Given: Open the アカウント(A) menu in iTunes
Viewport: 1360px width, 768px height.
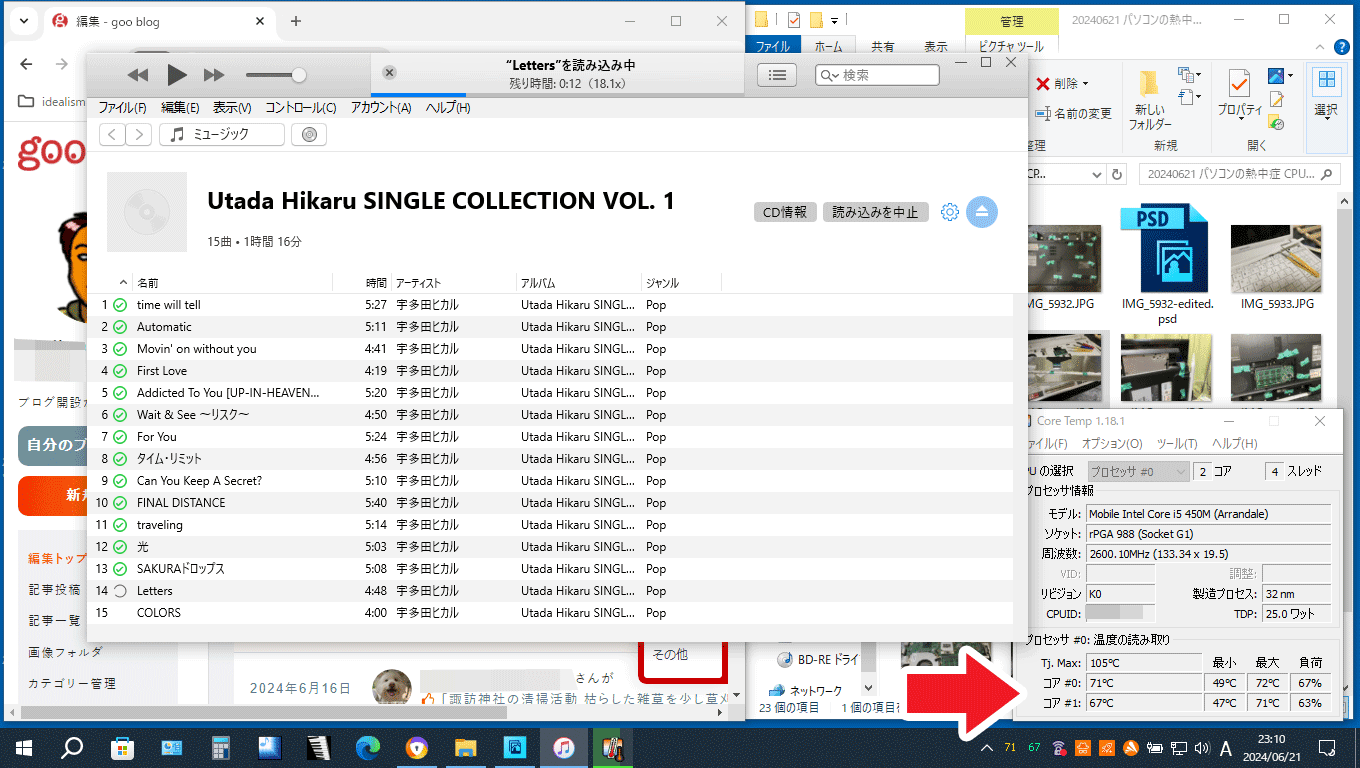Looking at the screenshot, I should (x=381, y=108).
